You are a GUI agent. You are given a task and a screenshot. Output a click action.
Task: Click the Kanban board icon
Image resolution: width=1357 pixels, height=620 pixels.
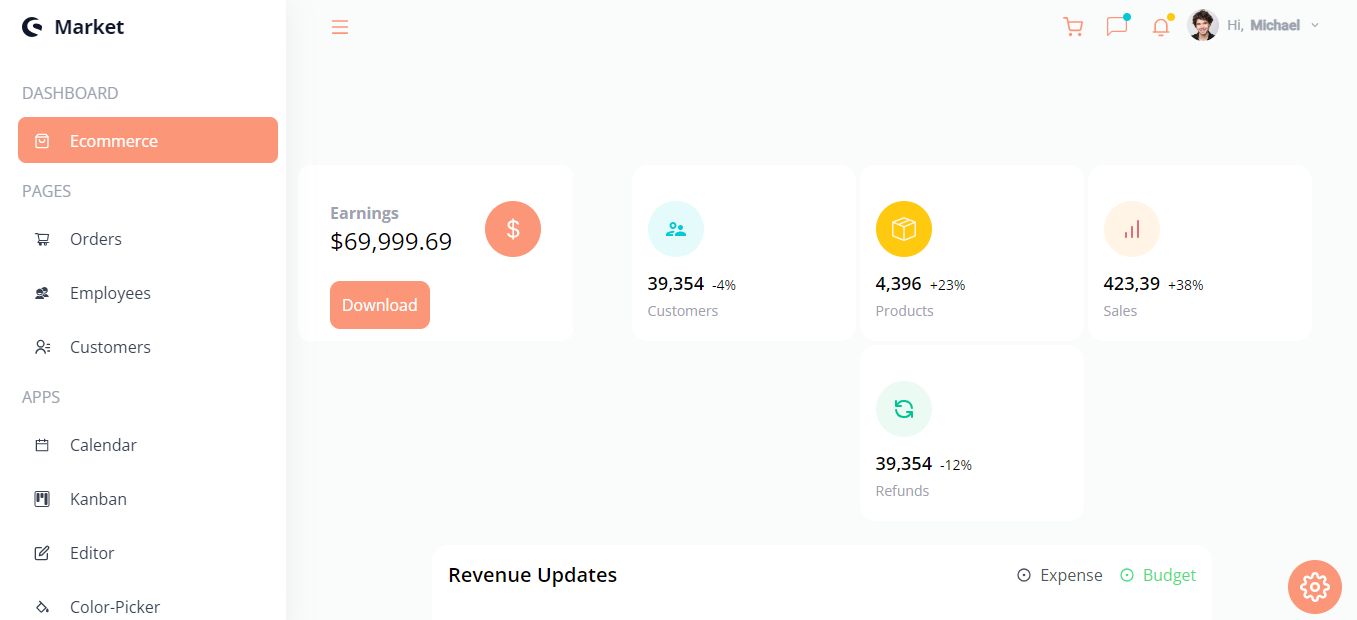(x=42, y=499)
